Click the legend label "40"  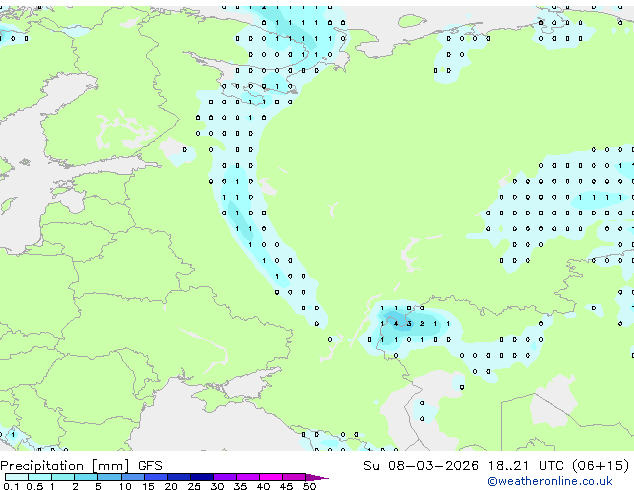tap(263, 486)
